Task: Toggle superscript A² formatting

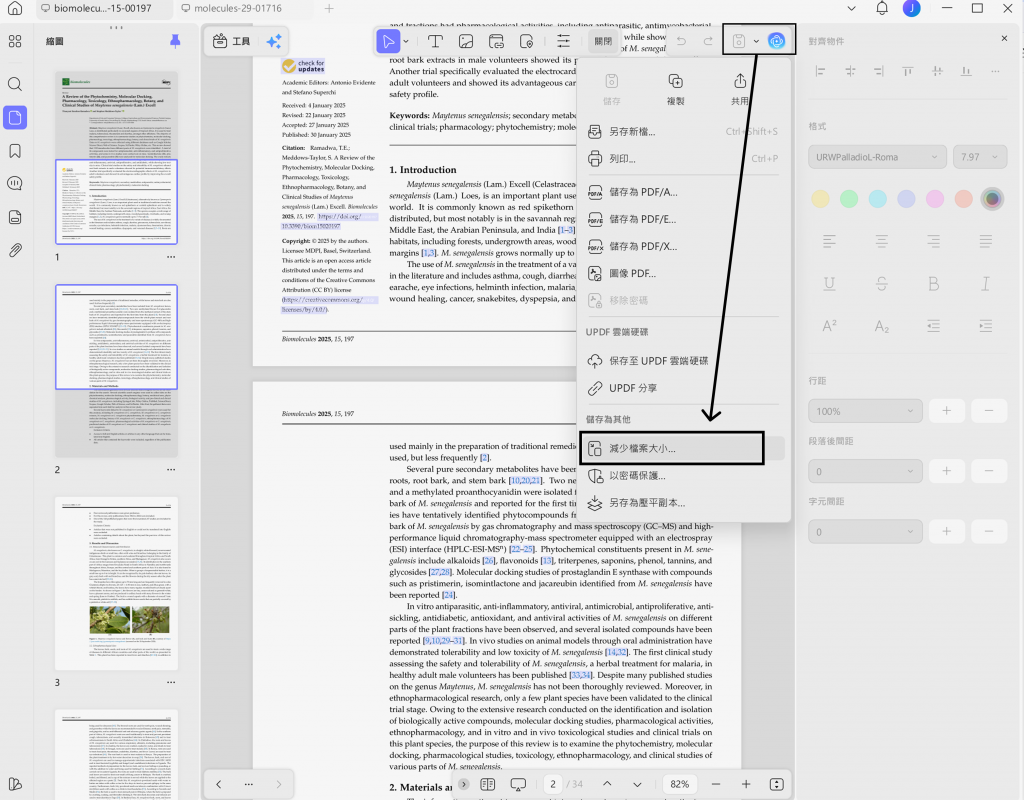Action: point(829,325)
